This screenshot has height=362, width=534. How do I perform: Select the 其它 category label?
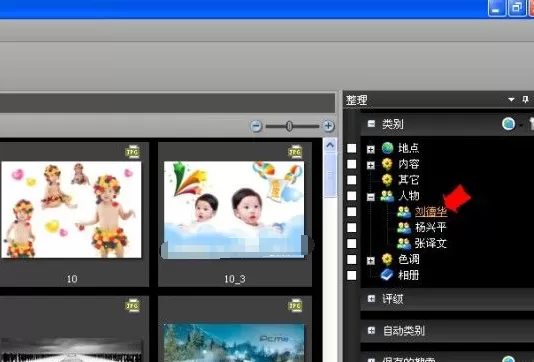409,179
